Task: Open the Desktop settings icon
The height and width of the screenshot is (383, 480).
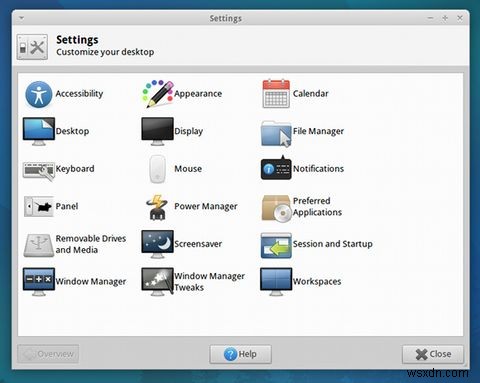Action: pos(39,131)
